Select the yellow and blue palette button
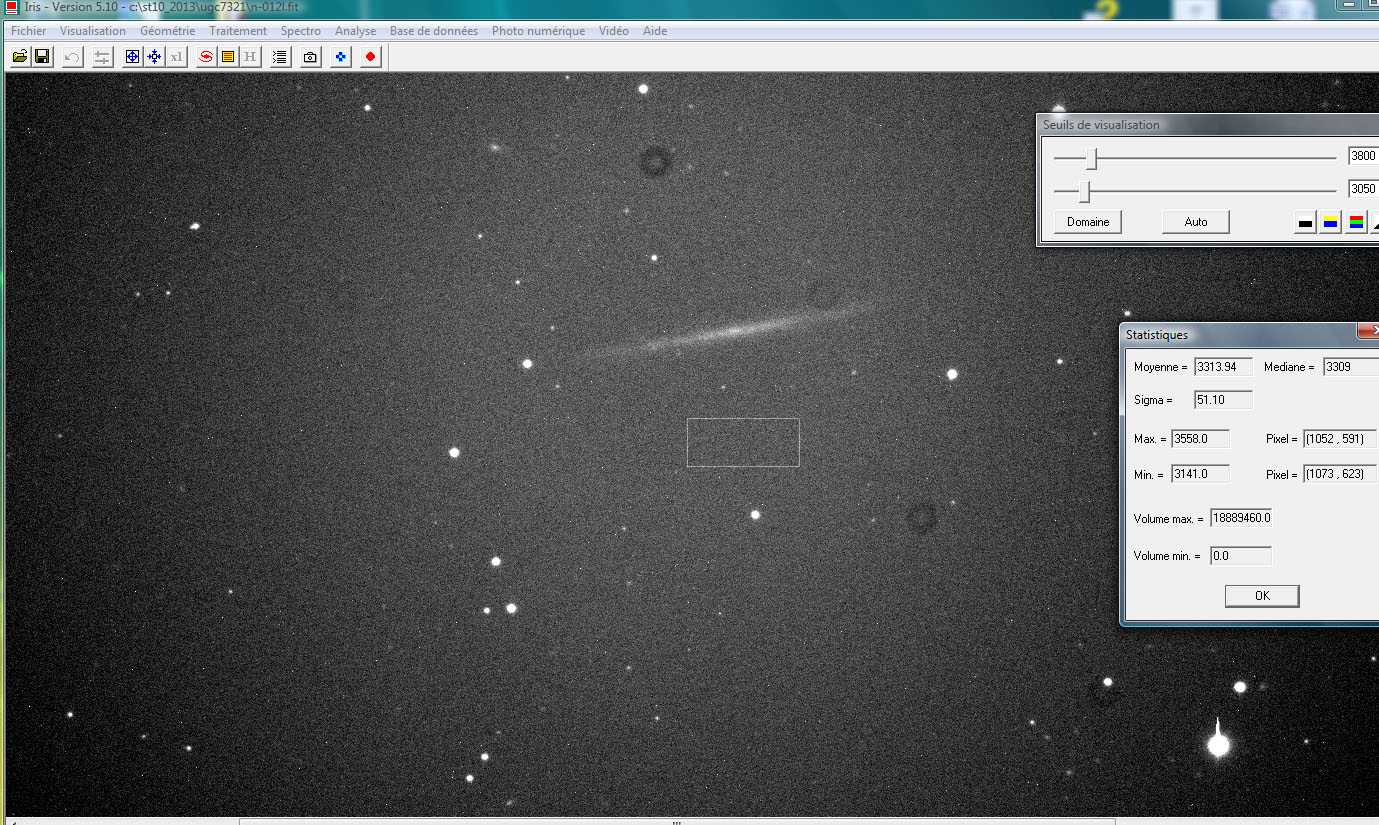 tap(1331, 222)
